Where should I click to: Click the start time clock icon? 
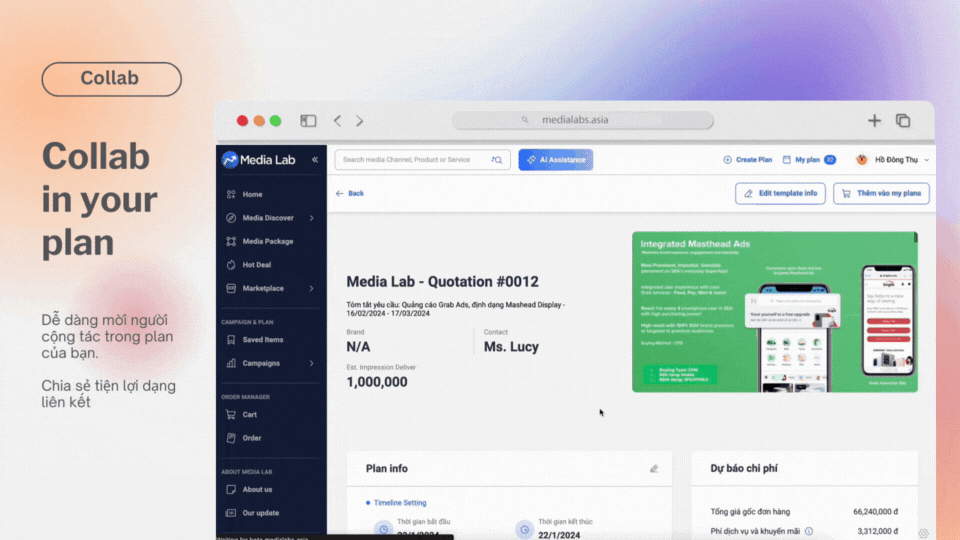coord(384,528)
